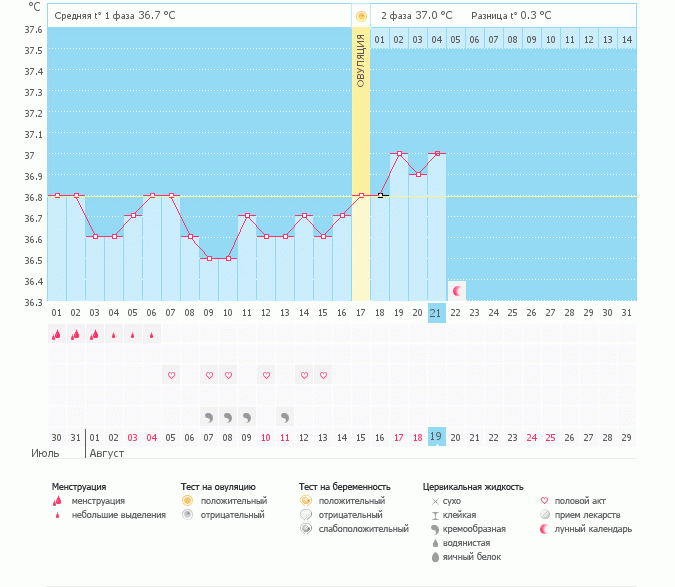Image resolution: width=675 pixels, height=587 pixels.
Task: Select highlighted date 19 in the August row
Action: [437, 437]
